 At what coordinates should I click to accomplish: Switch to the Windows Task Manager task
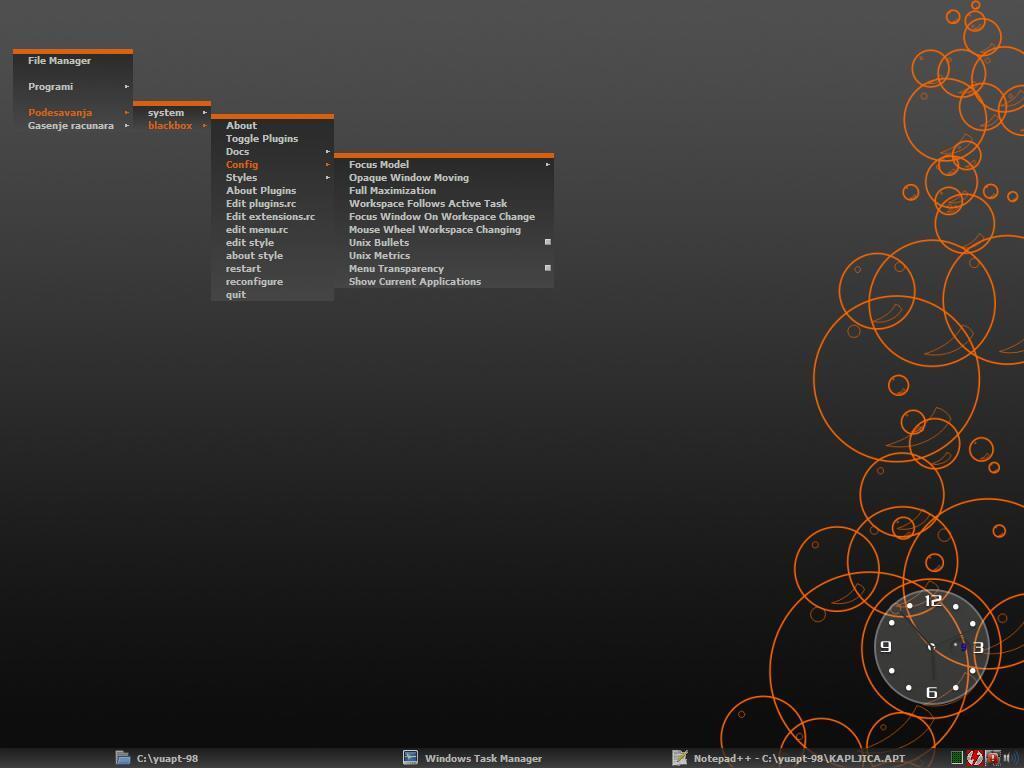[x=483, y=758]
